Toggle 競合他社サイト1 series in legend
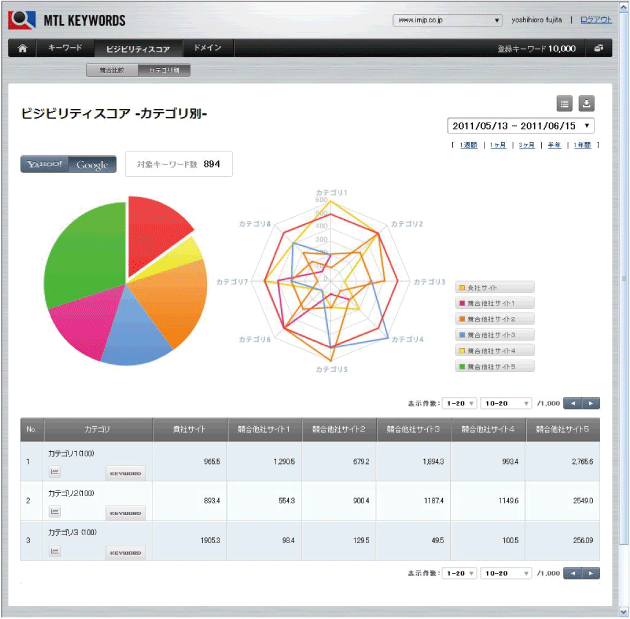 click(x=494, y=303)
